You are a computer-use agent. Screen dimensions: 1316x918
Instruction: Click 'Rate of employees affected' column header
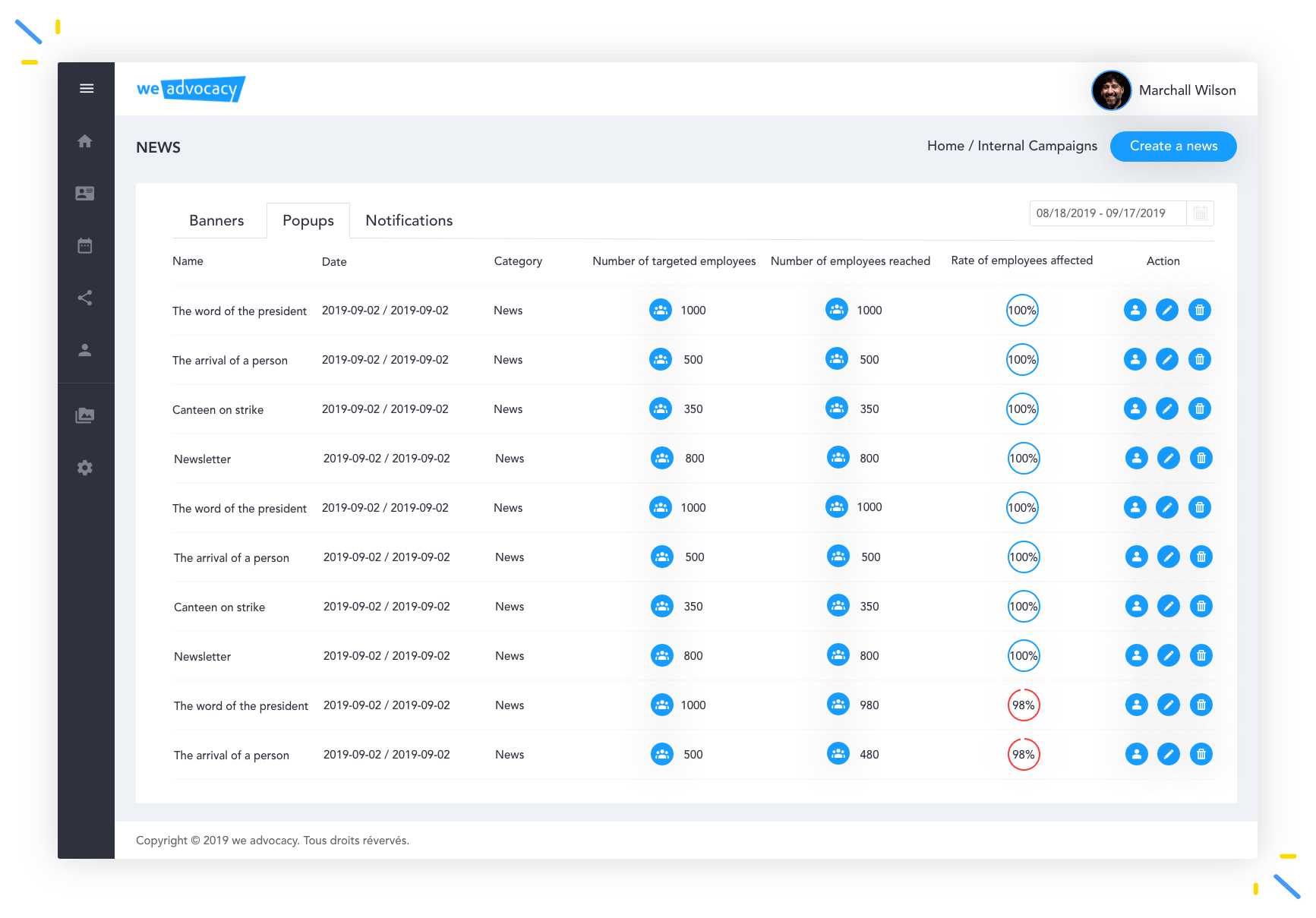click(x=1022, y=260)
